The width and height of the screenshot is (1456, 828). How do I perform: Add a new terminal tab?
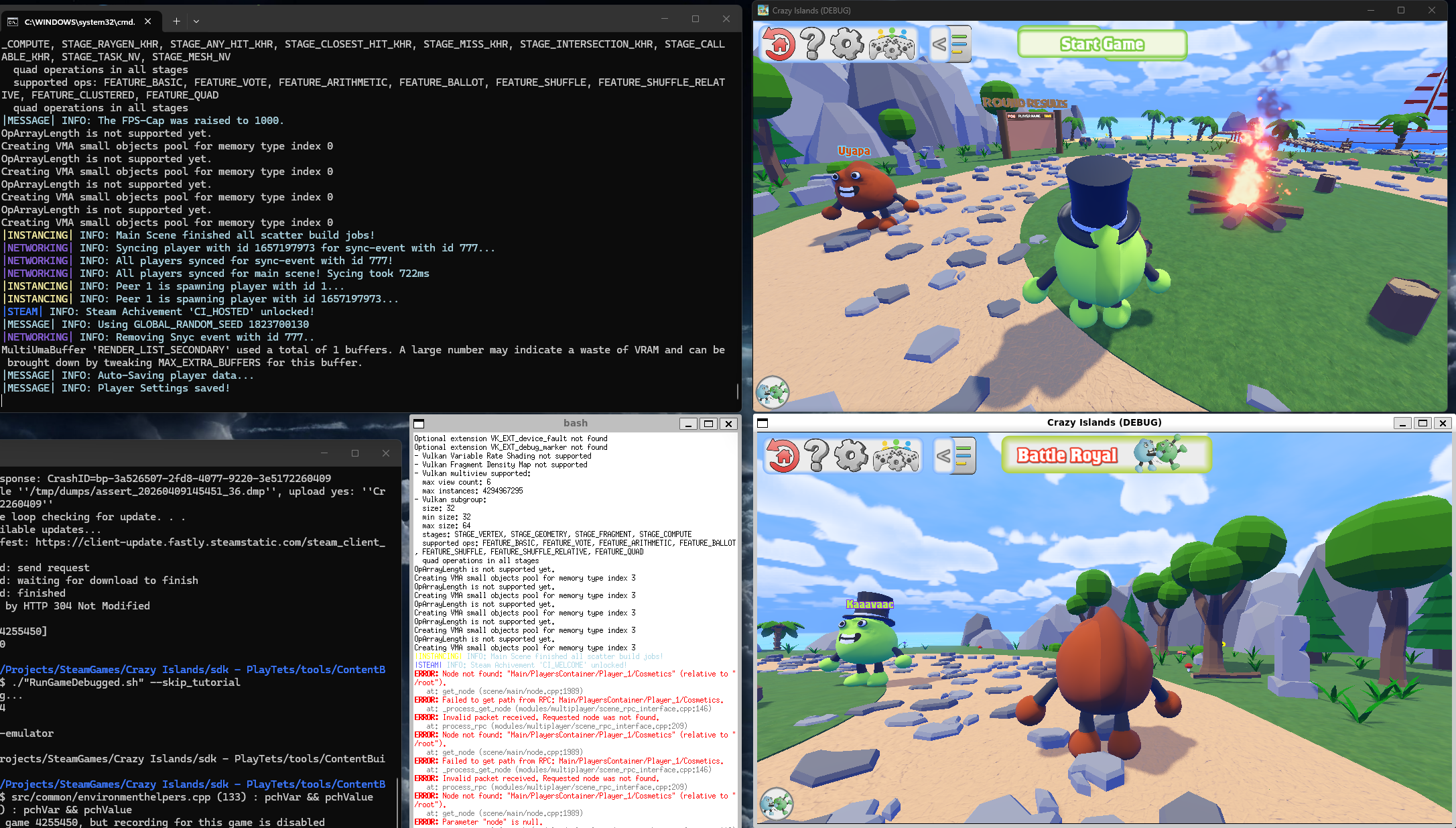point(176,21)
